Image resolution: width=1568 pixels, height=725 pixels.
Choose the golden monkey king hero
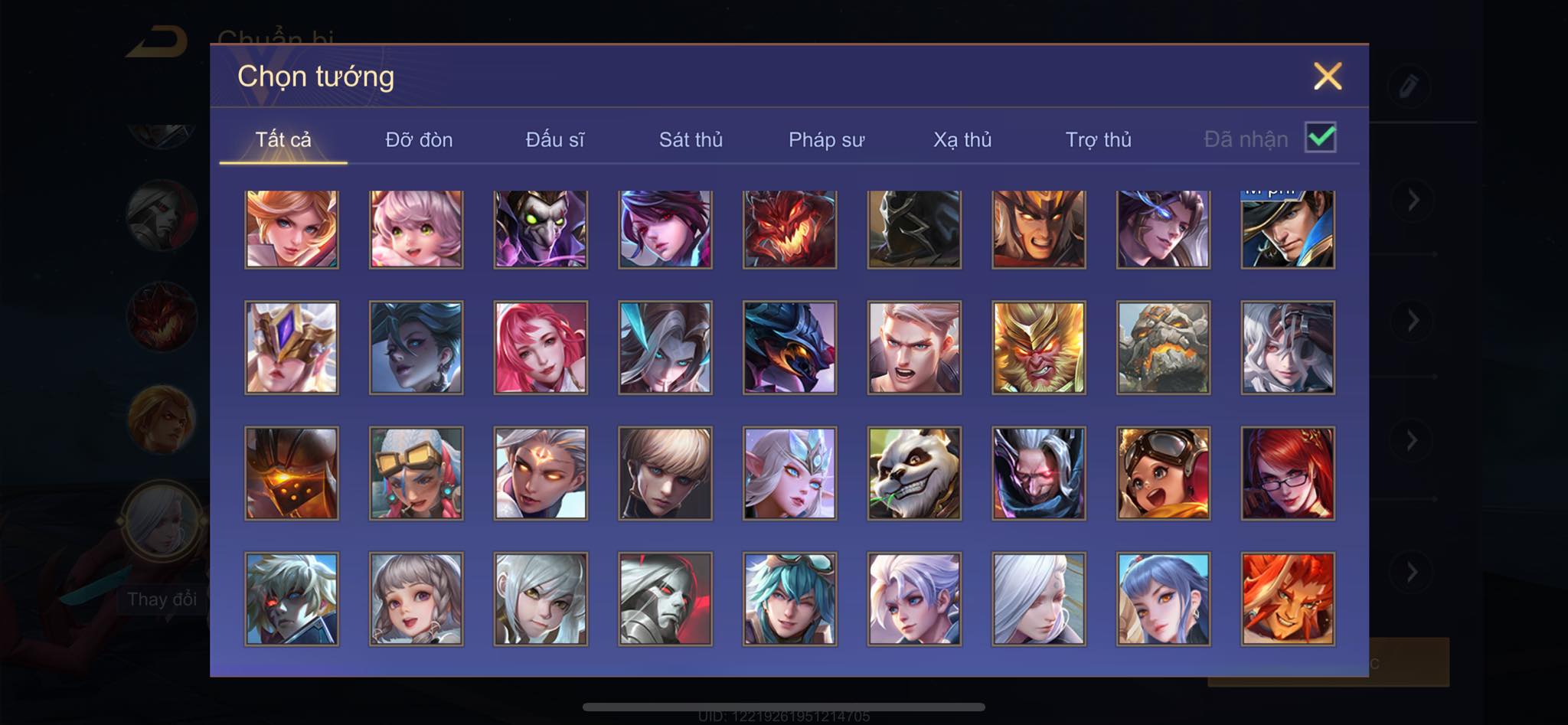tap(1039, 348)
